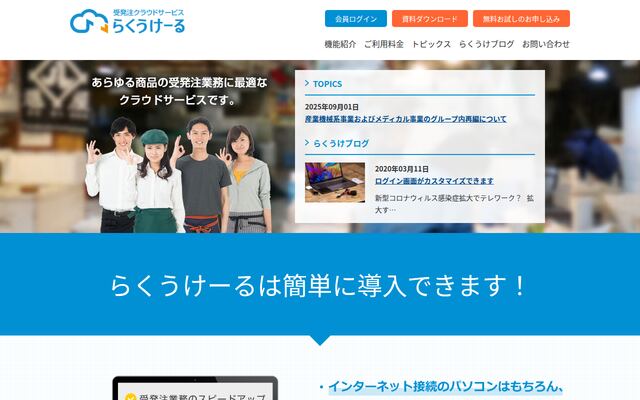Open ログイン画面がカスタマイズできます blog link
Image resolution: width=640 pixels, height=400 pixels.
(434, 181)
